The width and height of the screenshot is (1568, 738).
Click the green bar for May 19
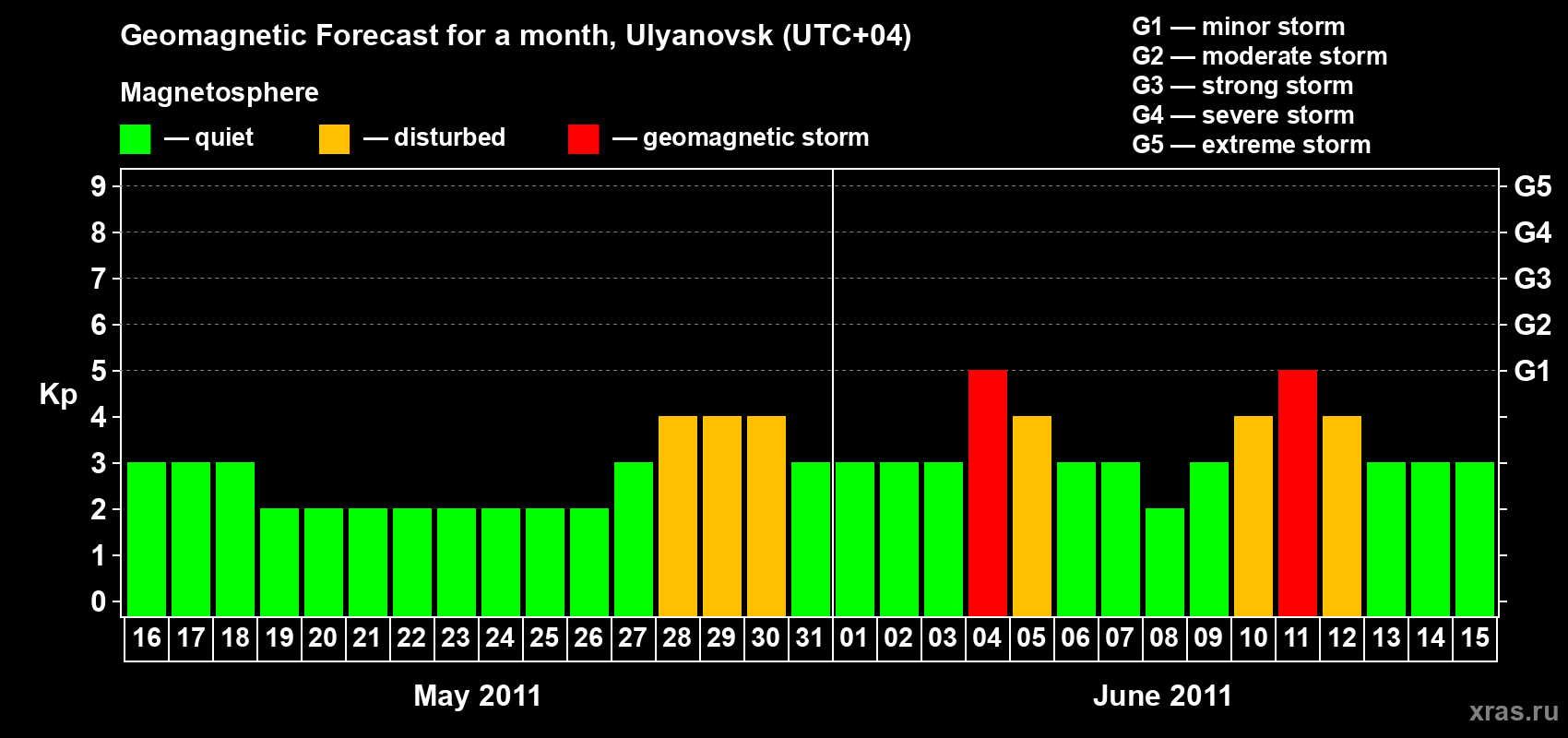coord(279,562)
